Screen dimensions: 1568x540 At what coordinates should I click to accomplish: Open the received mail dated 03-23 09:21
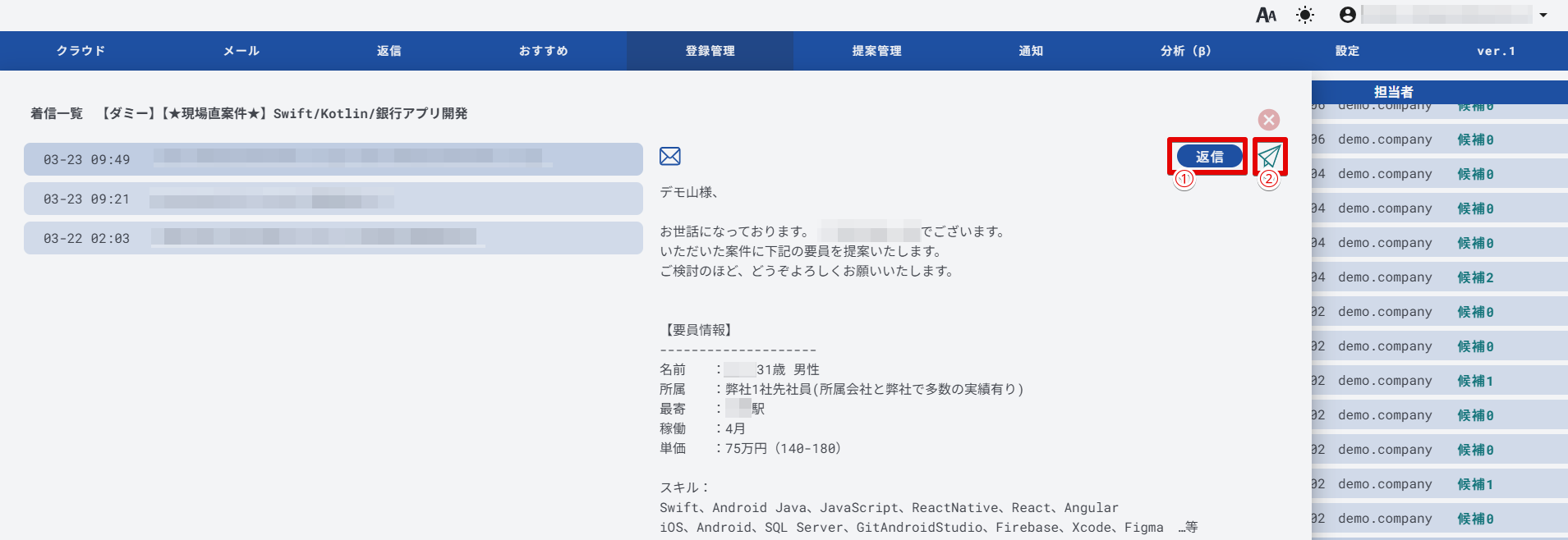[x=333, y=199]
